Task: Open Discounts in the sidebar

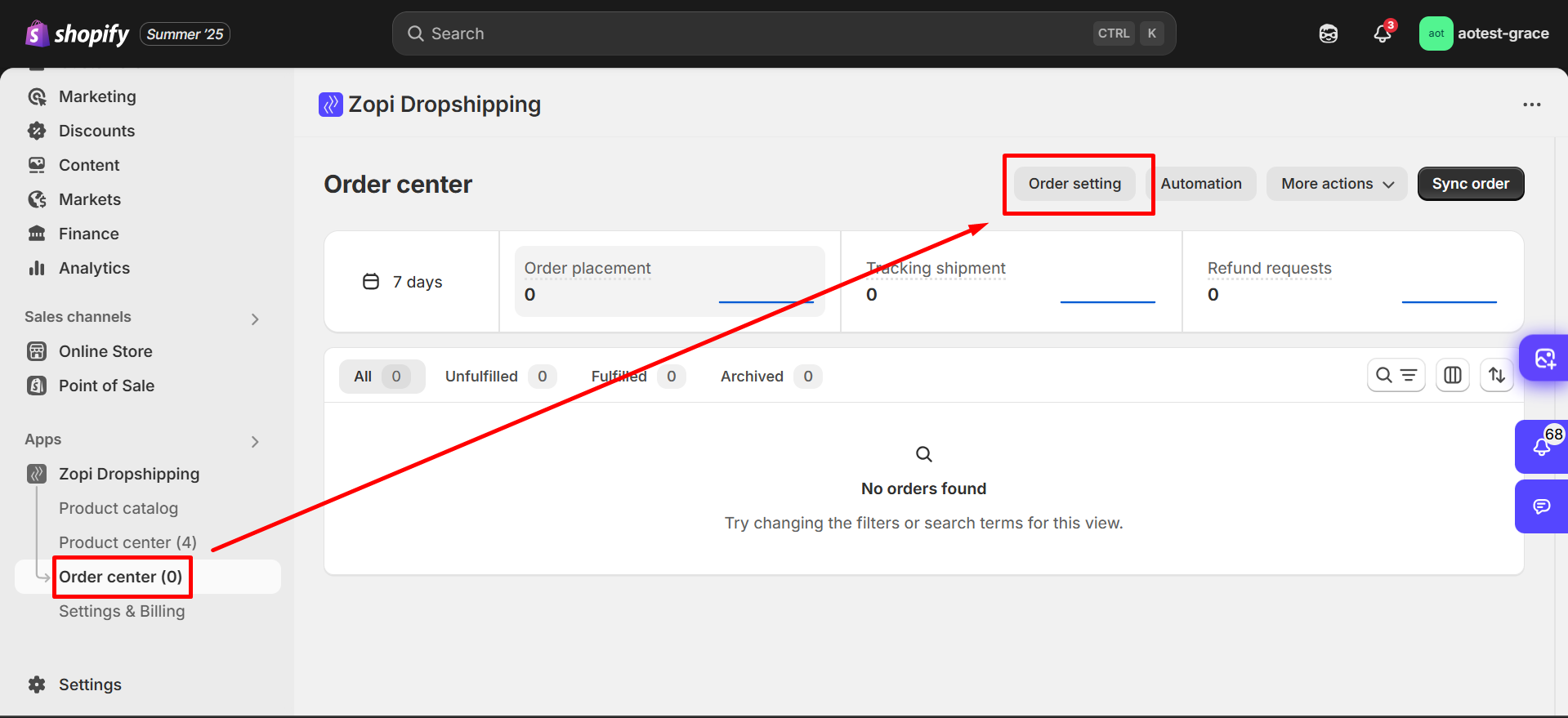Action: 96,131
